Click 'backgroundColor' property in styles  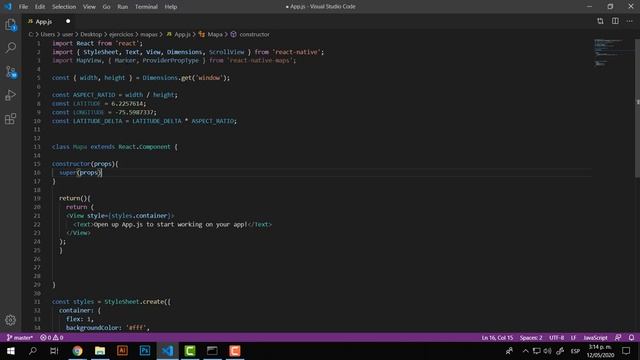(x=93, y=327)
